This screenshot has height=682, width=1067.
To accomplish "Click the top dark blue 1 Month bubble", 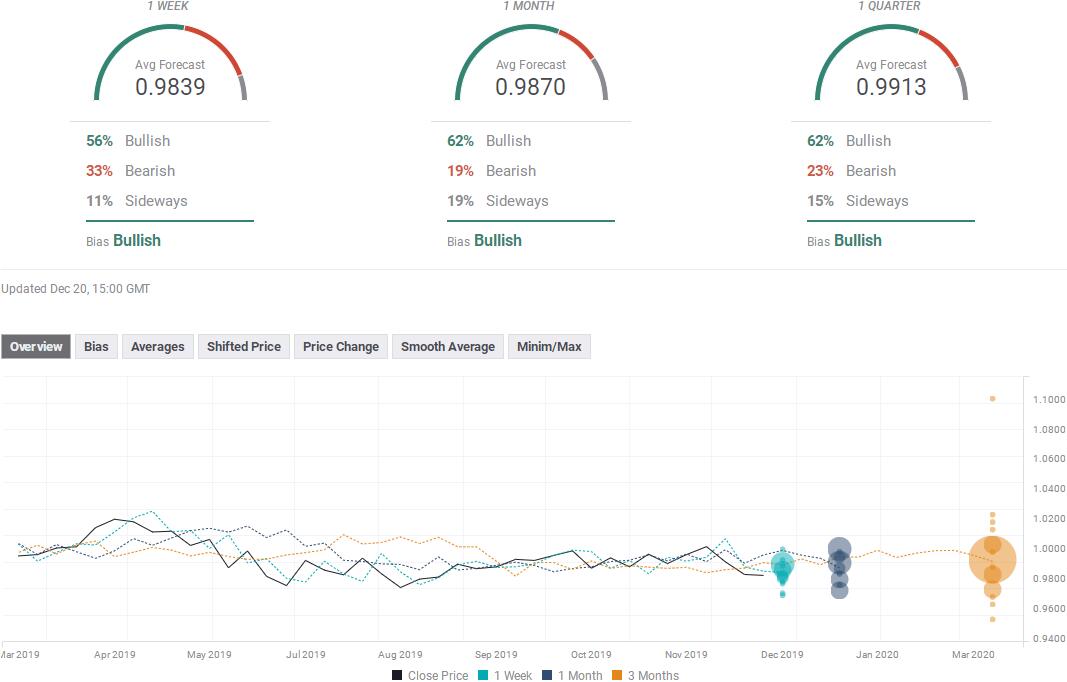I will point(840,549).
